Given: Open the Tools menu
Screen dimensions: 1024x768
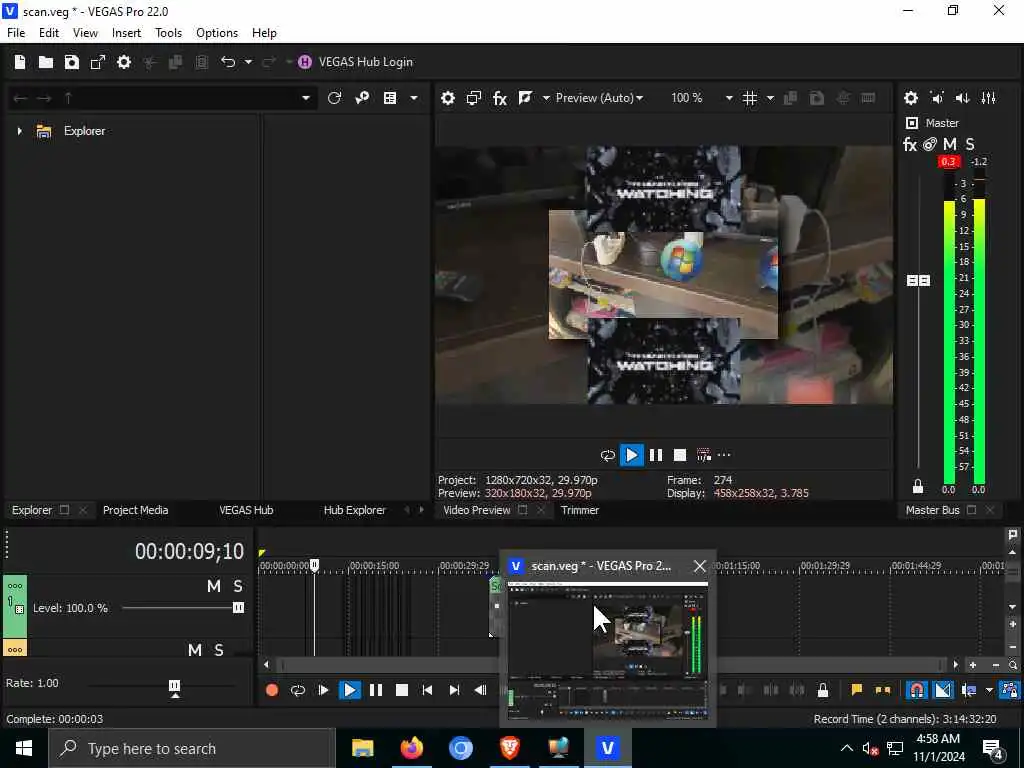Looking at the screenshot, I should 168,33.
